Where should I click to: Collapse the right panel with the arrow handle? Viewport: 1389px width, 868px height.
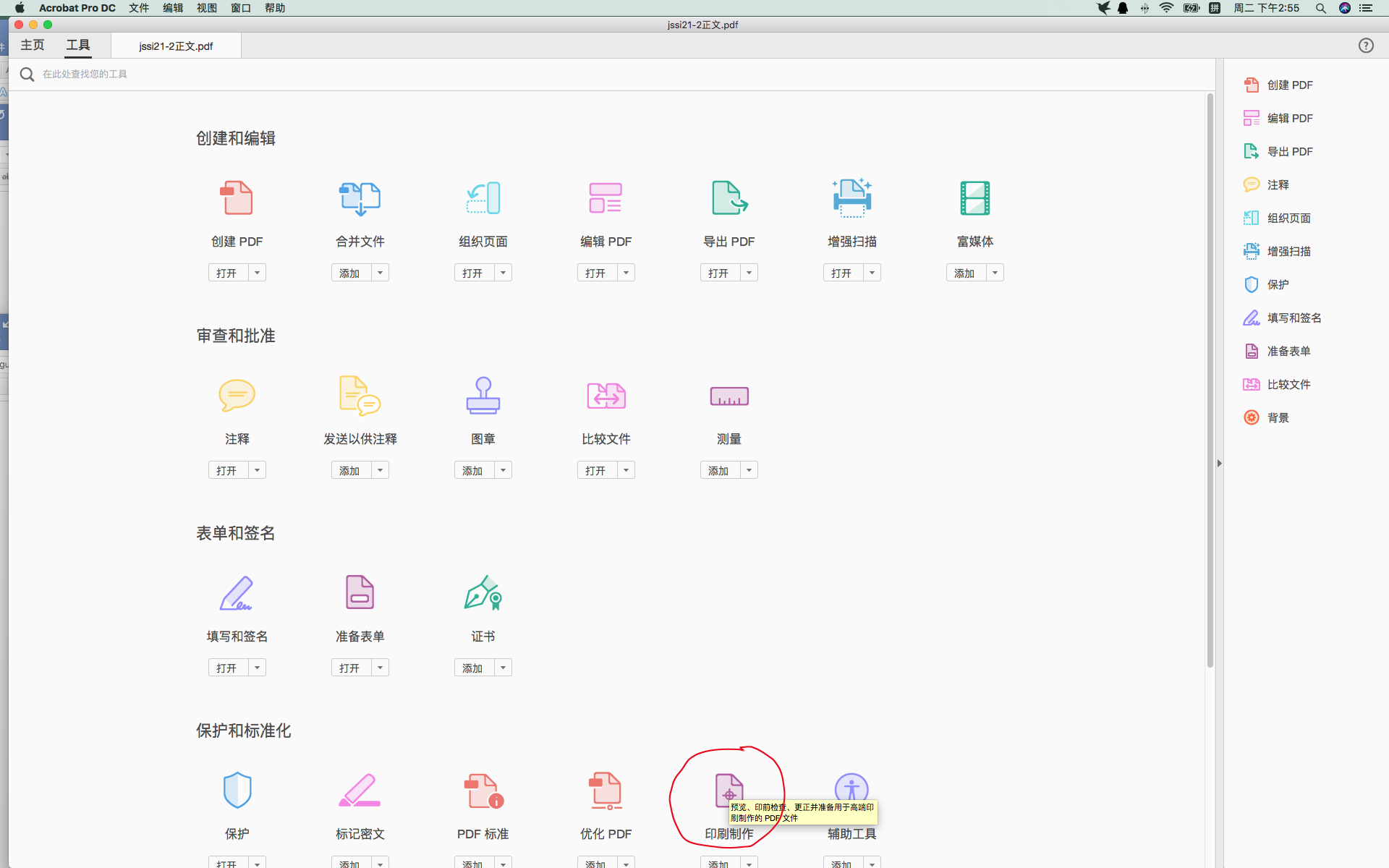[1219, 463]
